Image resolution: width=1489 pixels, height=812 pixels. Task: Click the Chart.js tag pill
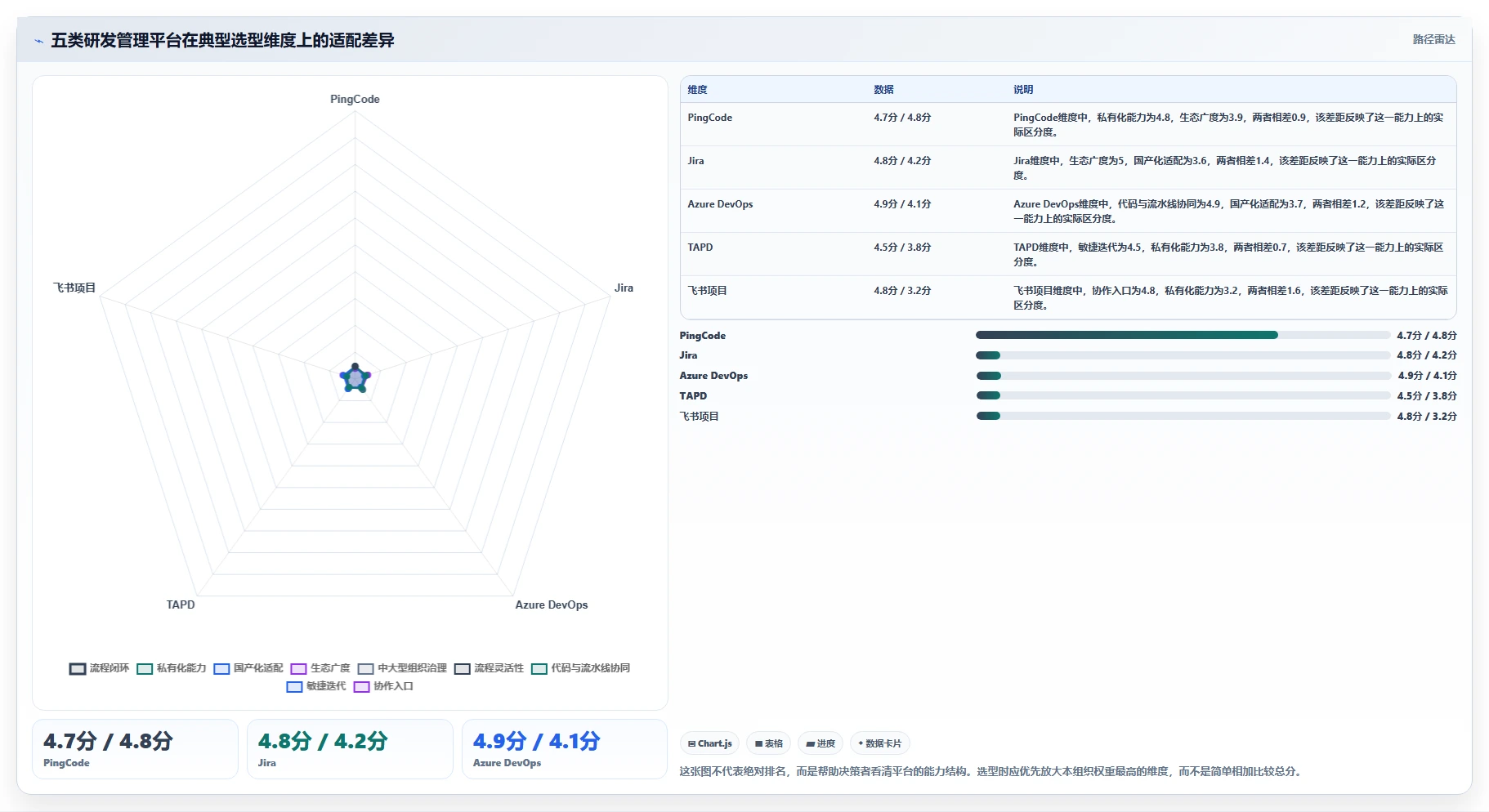[x=709, y=743]
